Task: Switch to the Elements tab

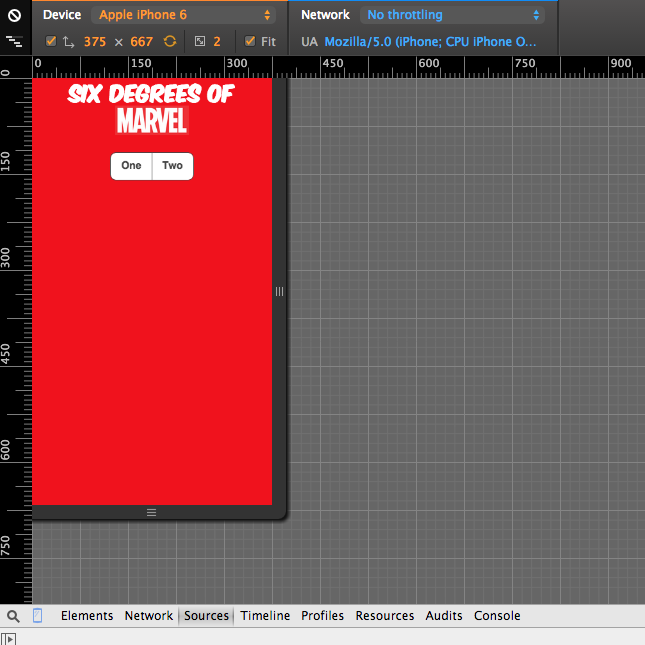Action: 87,616
